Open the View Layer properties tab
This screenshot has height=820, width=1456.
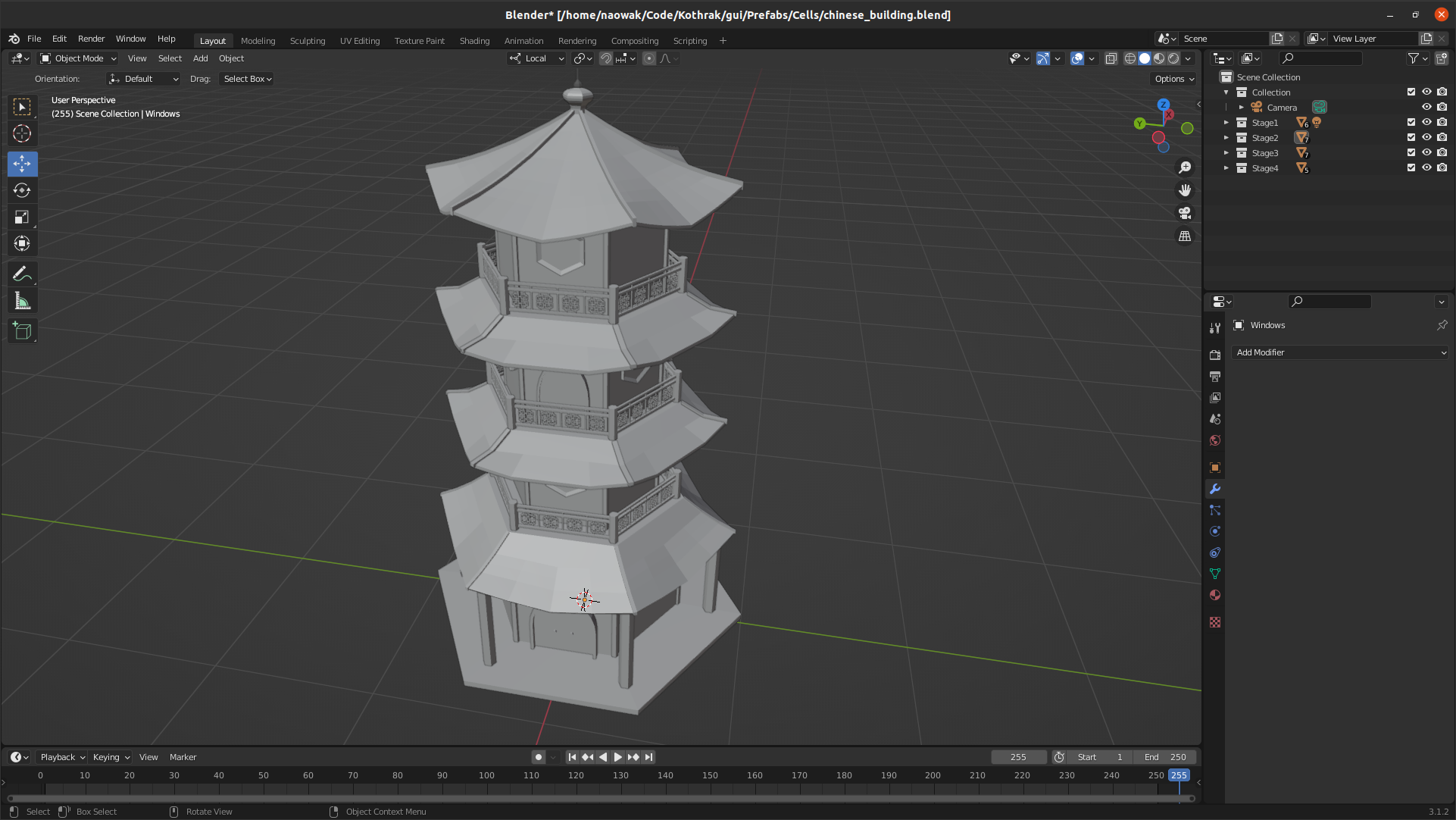pyautogui.click(x=1215, y=397)
